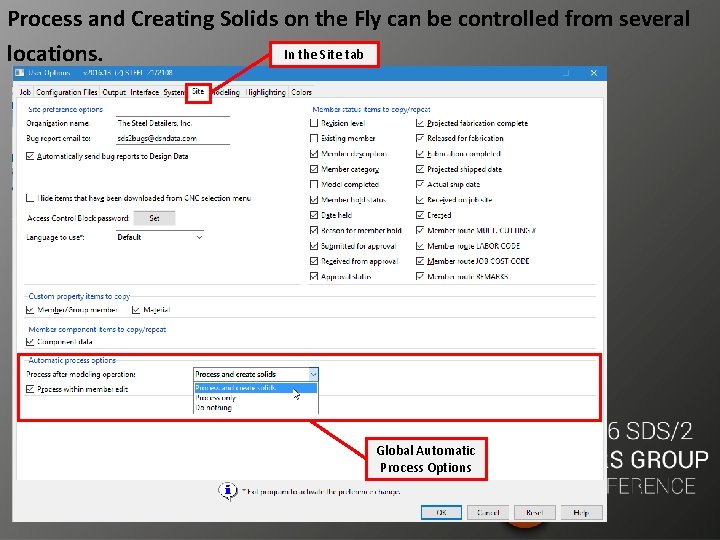Collapse the Process after modeling operation dropdown
Viewport: 720px width, 540px height.
pyautogui.click(x=313, y=374)
